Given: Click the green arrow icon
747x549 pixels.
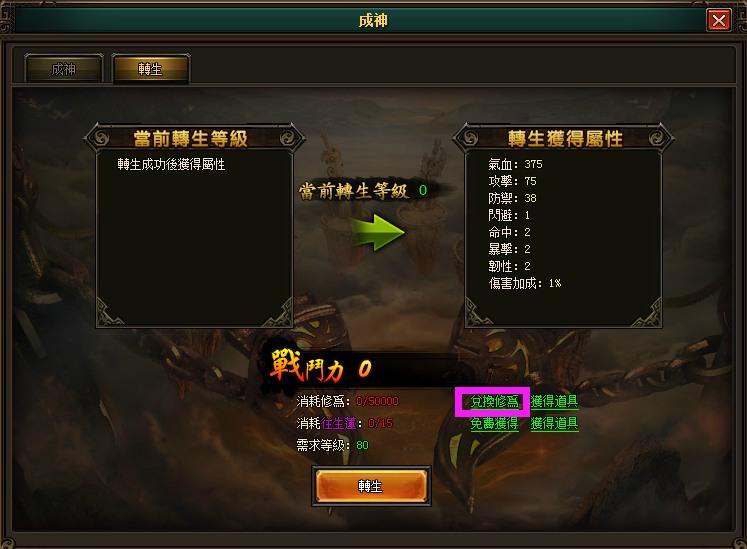Looking at the screenshot, I should tap(376, 232).
